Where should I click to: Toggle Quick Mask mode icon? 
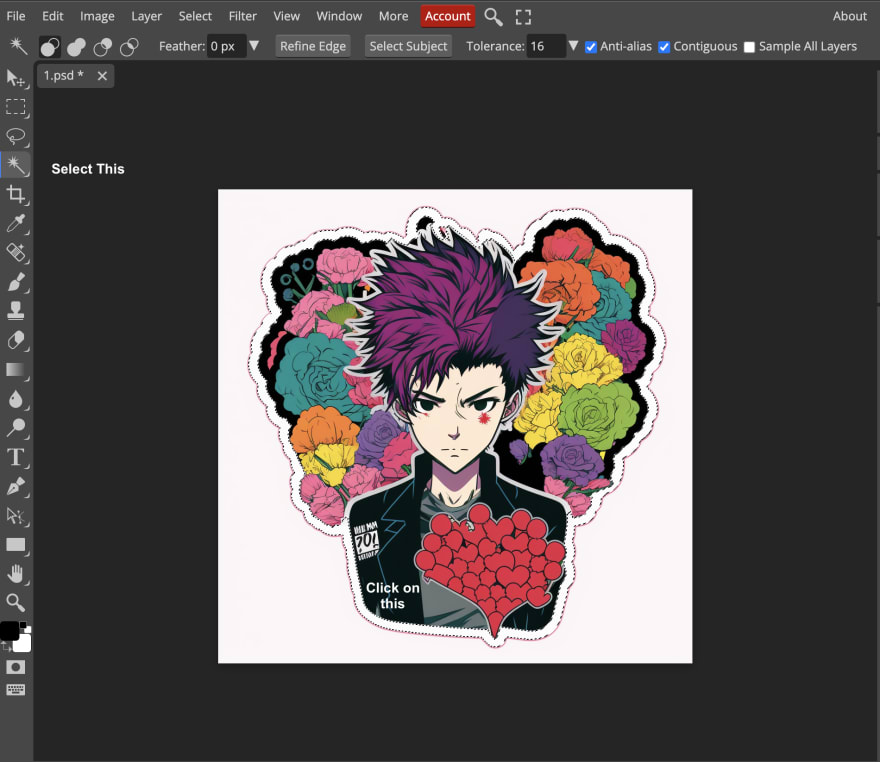tap(16, 667)
